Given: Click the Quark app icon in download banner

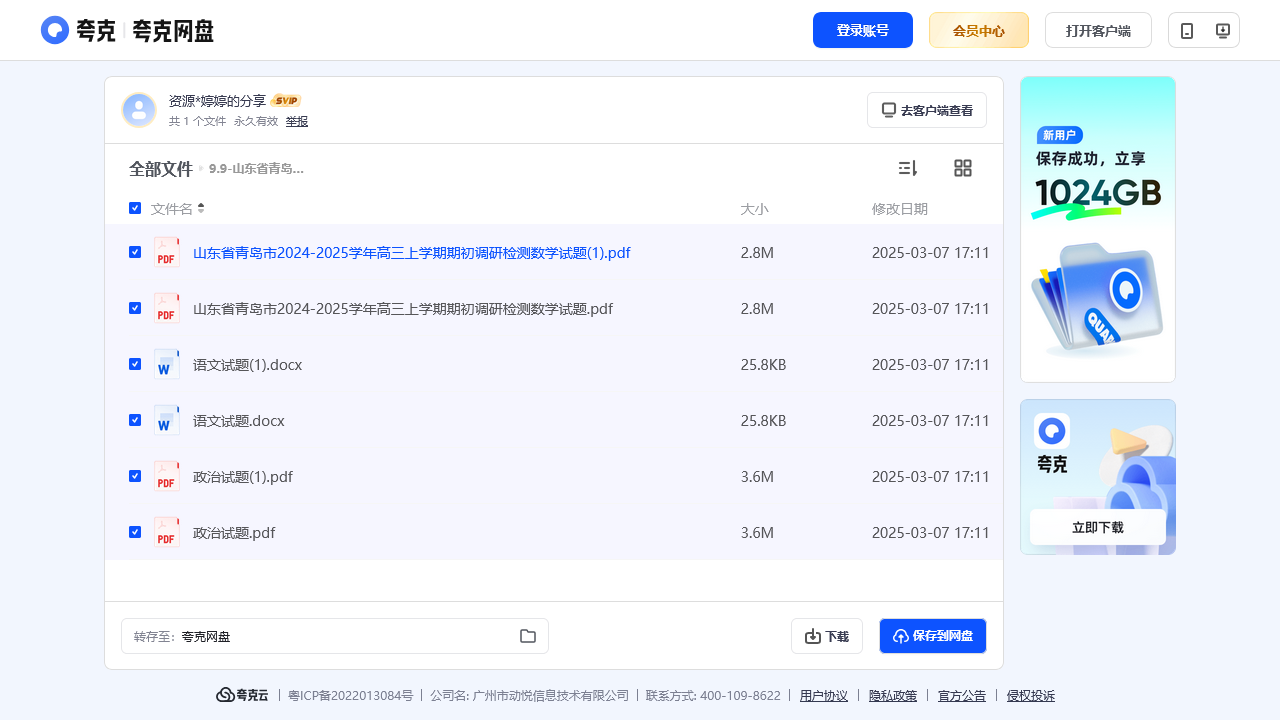Looking at the screenshot, I should point(1052,431).
